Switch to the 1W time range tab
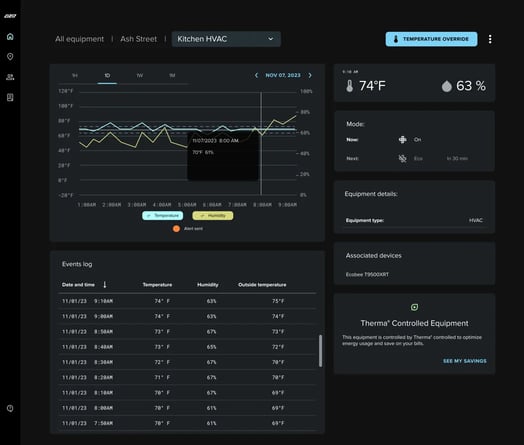This screenshot has height=445, width=524. tap(140, 76)
